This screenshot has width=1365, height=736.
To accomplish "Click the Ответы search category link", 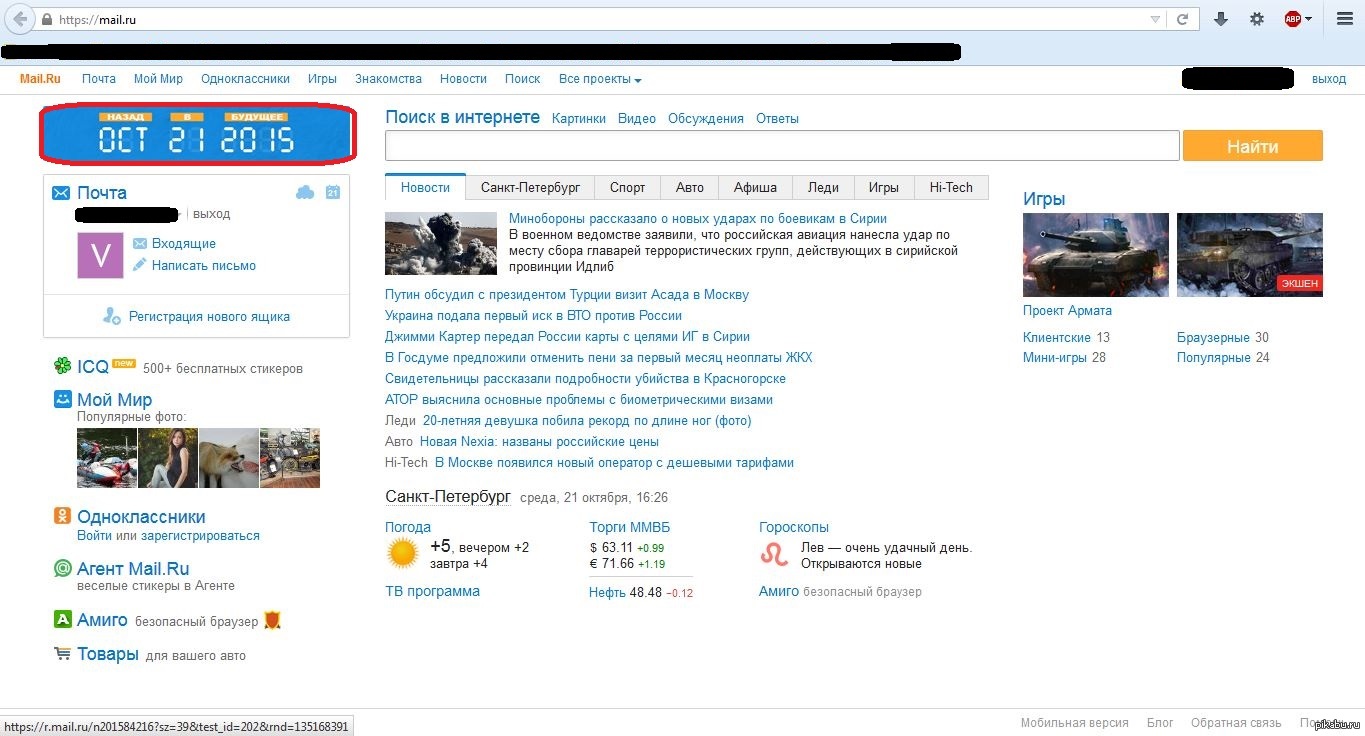I will coord(777,118).
